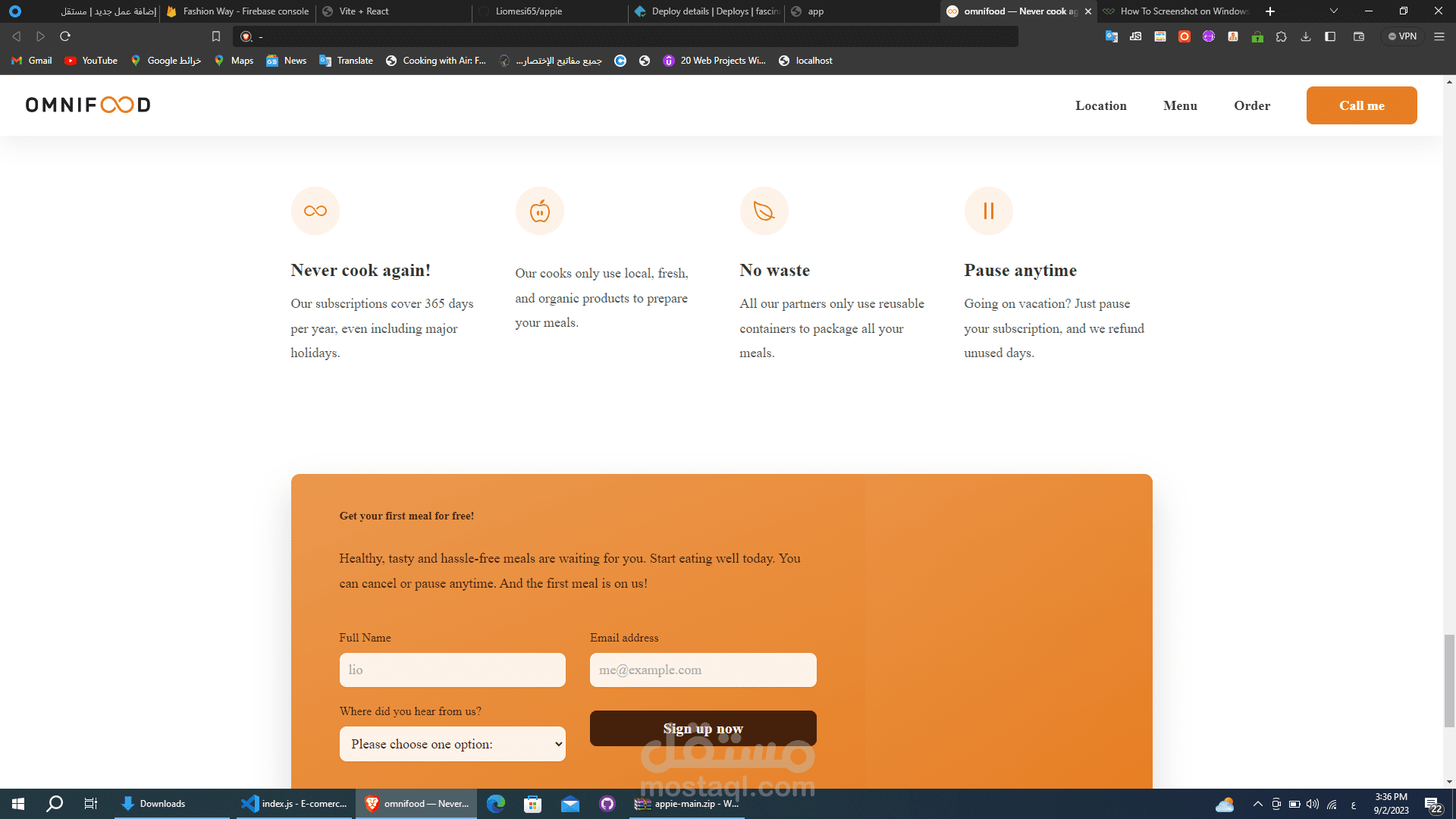Focus the Email address input field
The height and width of the screenshot is (819, 1456).
pyautogui.click(x=703, y=670)
